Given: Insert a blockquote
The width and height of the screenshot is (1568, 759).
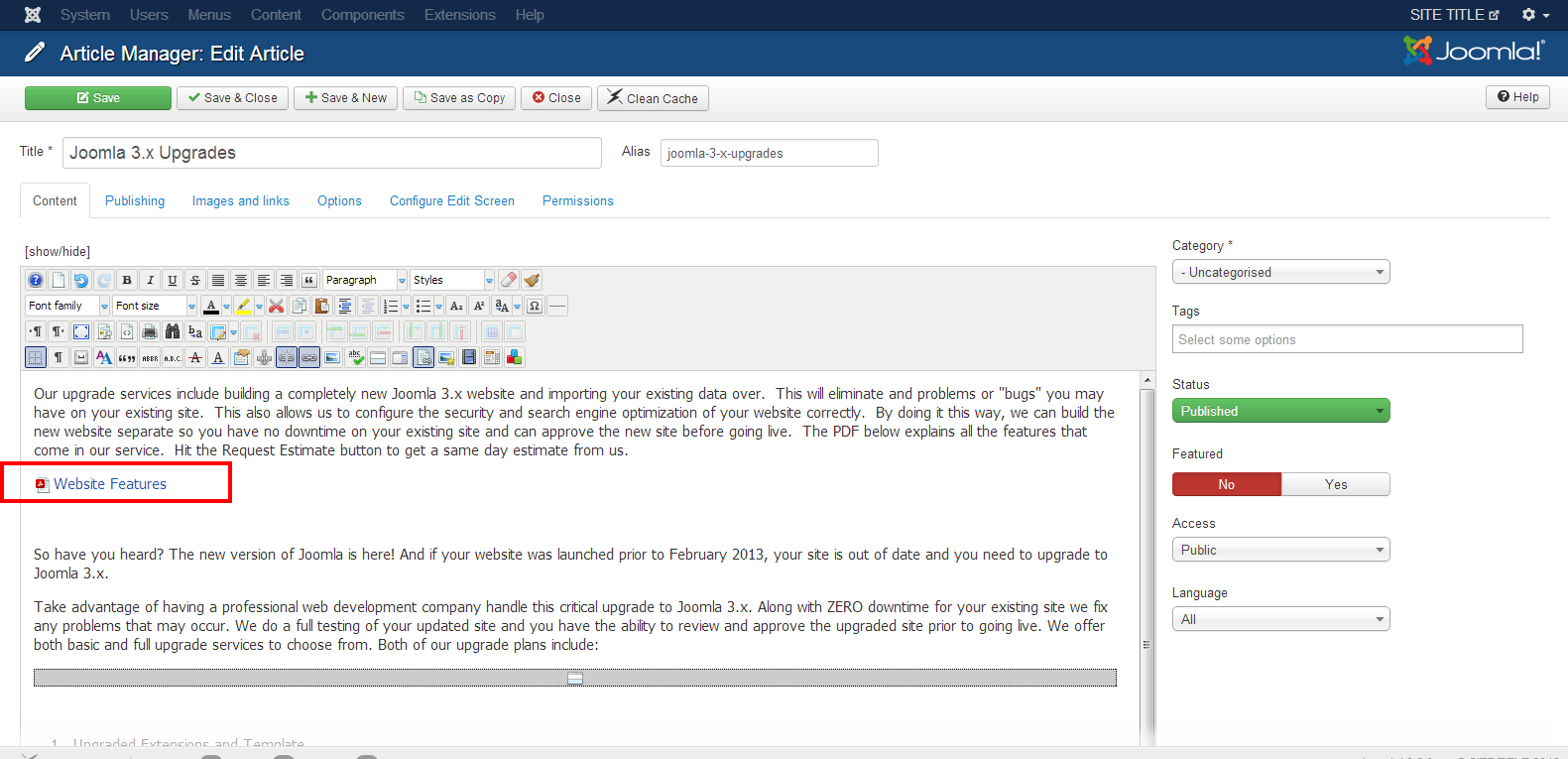Looking at the screenshot, I should click(308, 280).
